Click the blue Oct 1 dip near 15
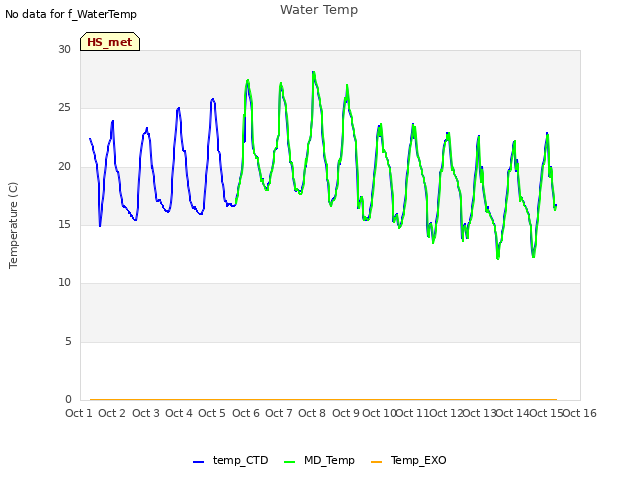Viewport: 640px width, 480px height. (x=100, y=225)
